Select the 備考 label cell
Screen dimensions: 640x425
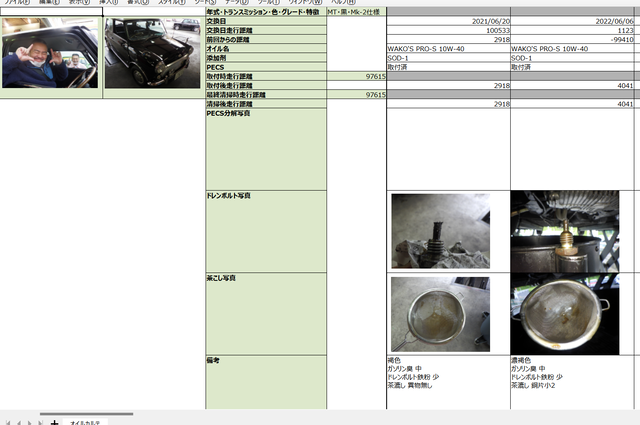pyautogui.click(x=266, y=382)
